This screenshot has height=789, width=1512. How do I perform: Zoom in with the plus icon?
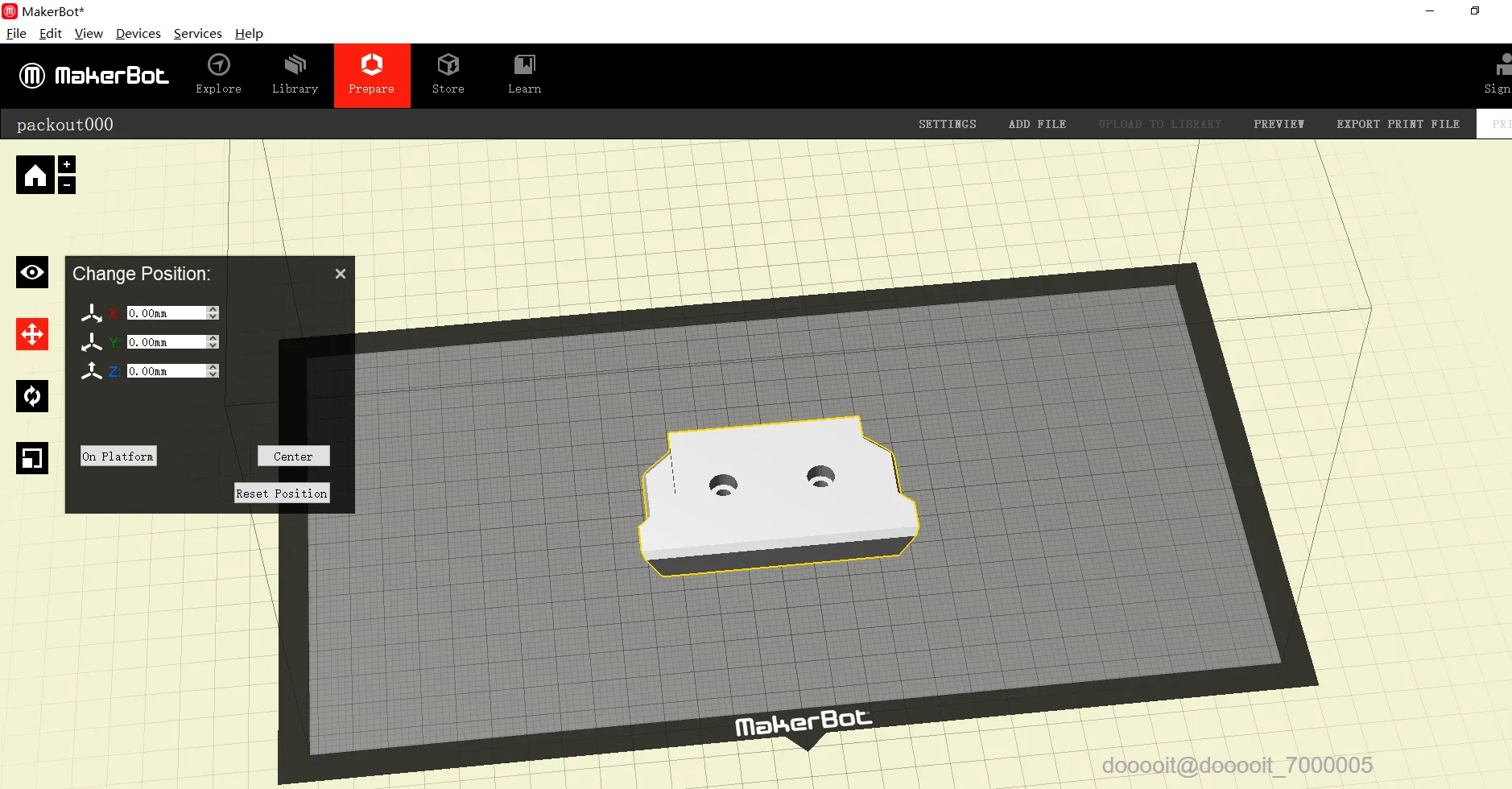click(x=67, y=164)
